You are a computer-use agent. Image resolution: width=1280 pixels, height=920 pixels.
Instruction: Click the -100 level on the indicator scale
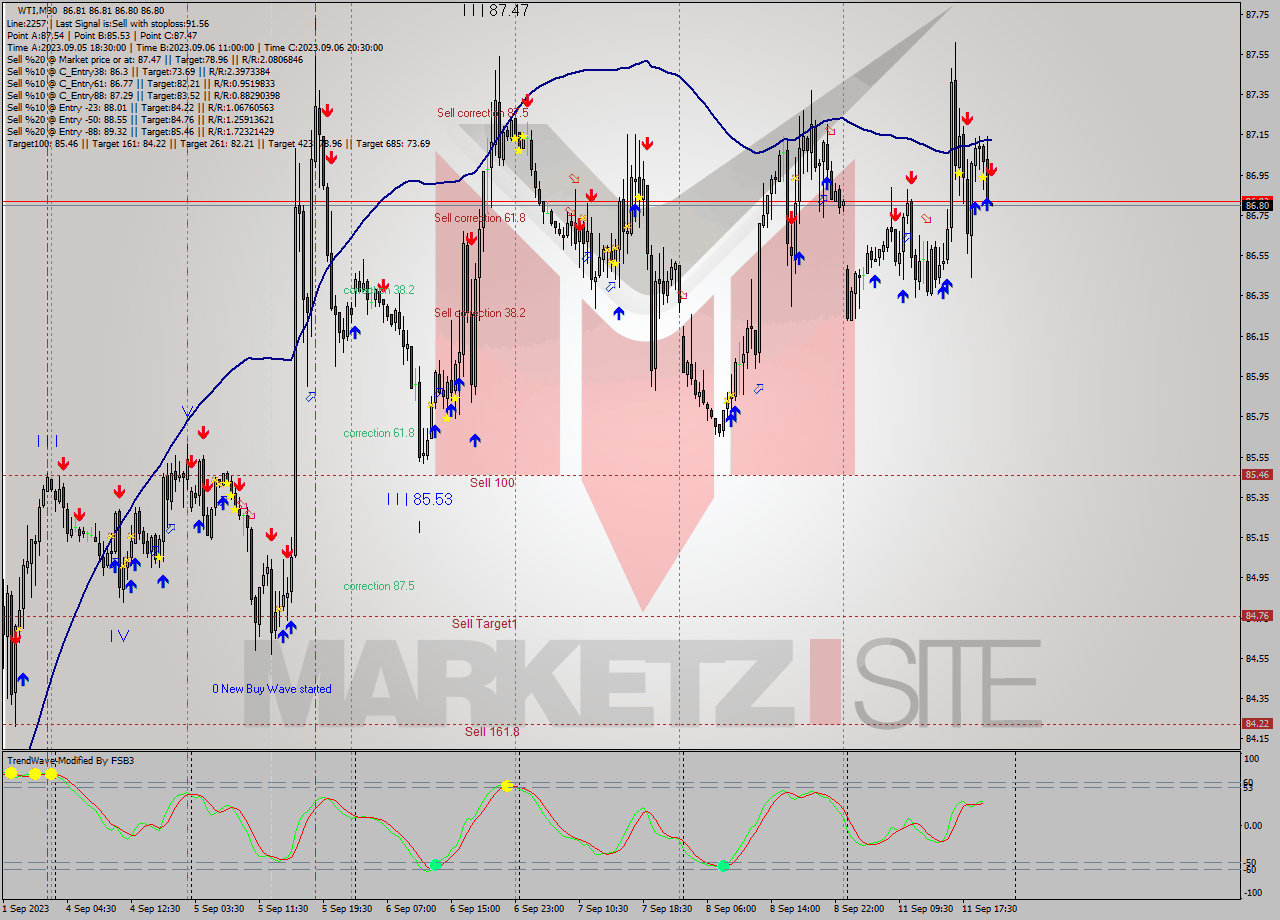1252,892
